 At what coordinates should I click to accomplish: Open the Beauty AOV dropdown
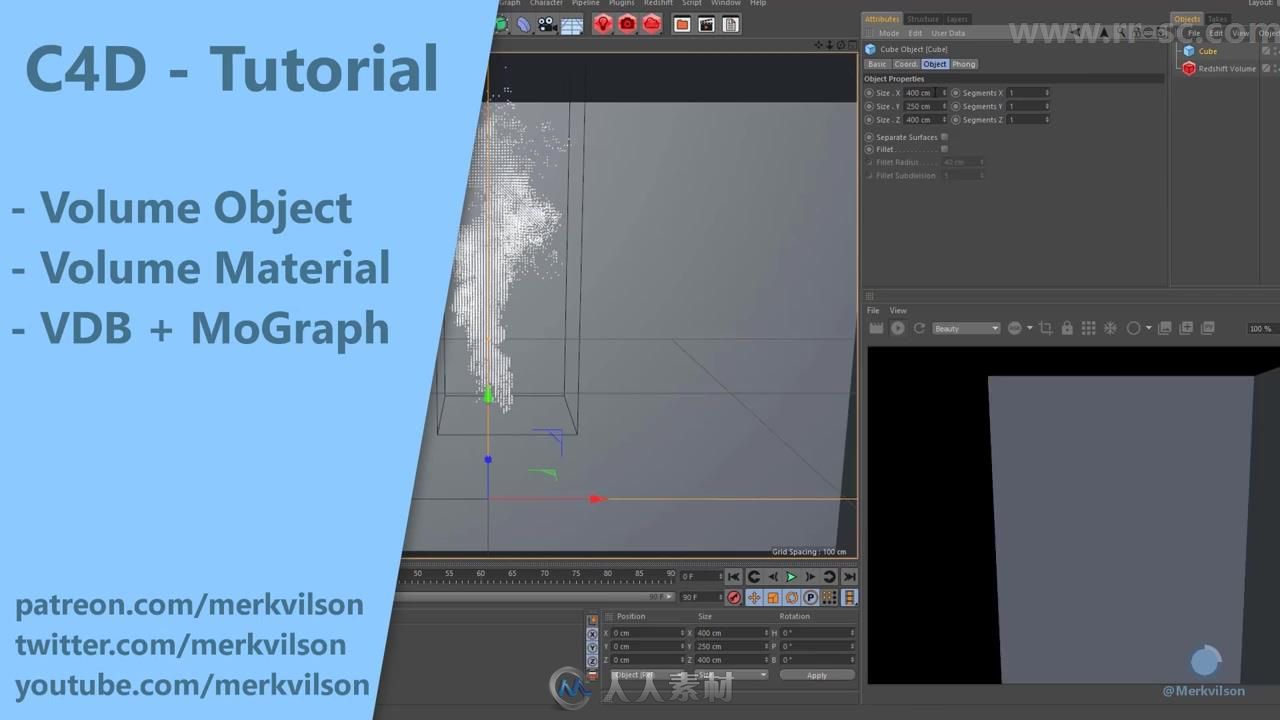tap(966, 328)
